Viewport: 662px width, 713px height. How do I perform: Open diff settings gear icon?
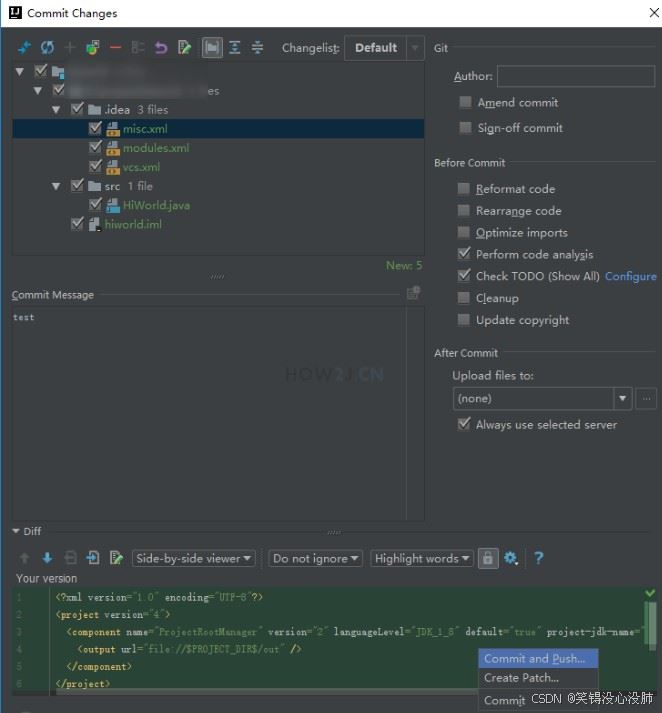[511, 558]
